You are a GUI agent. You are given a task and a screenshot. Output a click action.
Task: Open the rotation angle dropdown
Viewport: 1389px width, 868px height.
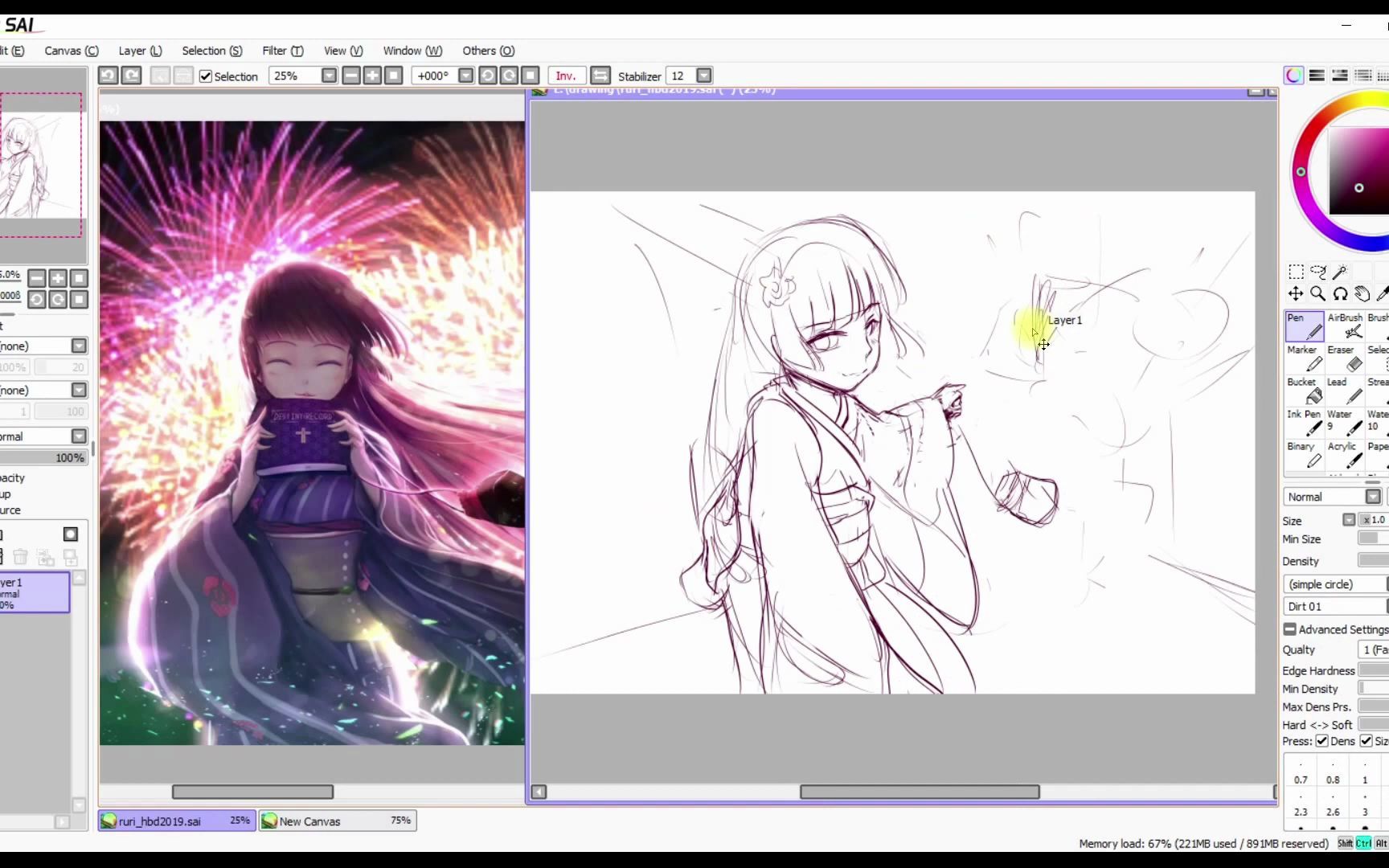pos(465,76)
